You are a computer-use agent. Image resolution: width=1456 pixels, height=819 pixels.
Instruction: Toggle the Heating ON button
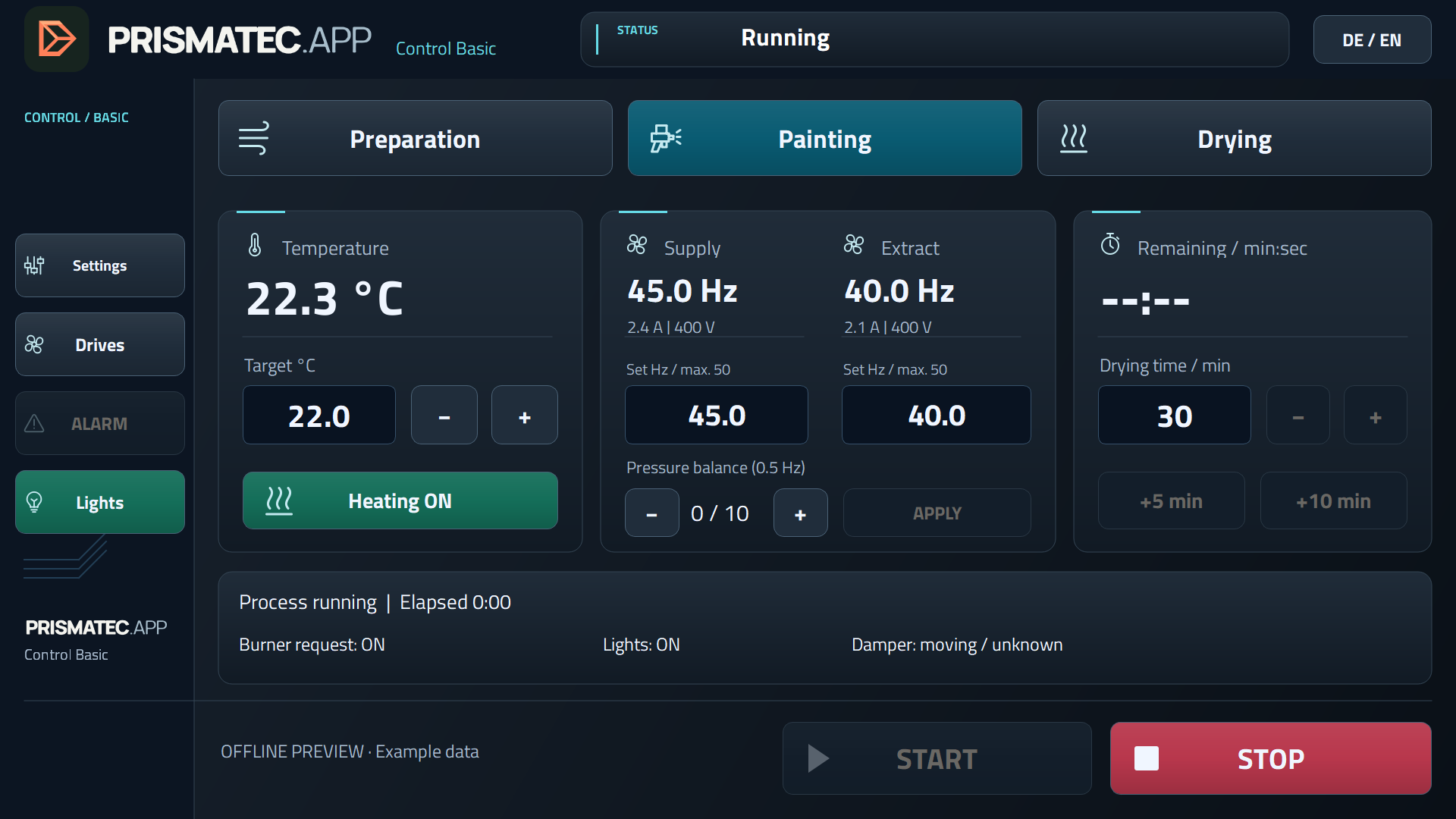pos(400,500)
